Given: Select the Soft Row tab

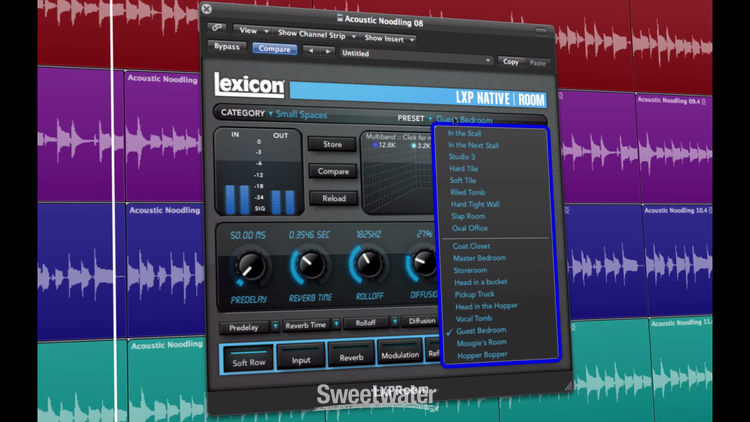Looking at the screenshot, I should 248,359.
